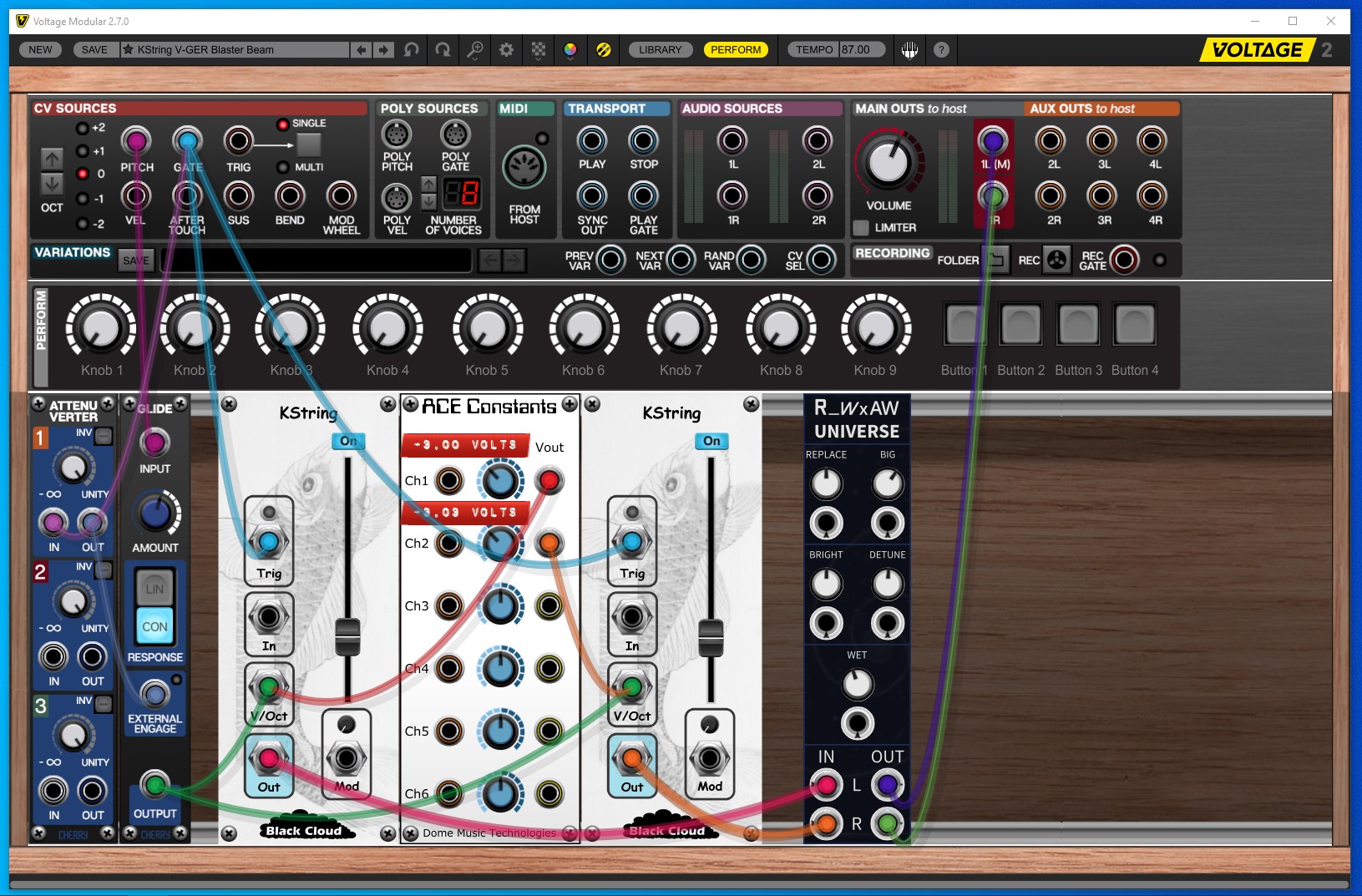This screenshot has width=1362, height=896.
Task: Click the Universe REPLACE knob
Action: tap(826, 483)
